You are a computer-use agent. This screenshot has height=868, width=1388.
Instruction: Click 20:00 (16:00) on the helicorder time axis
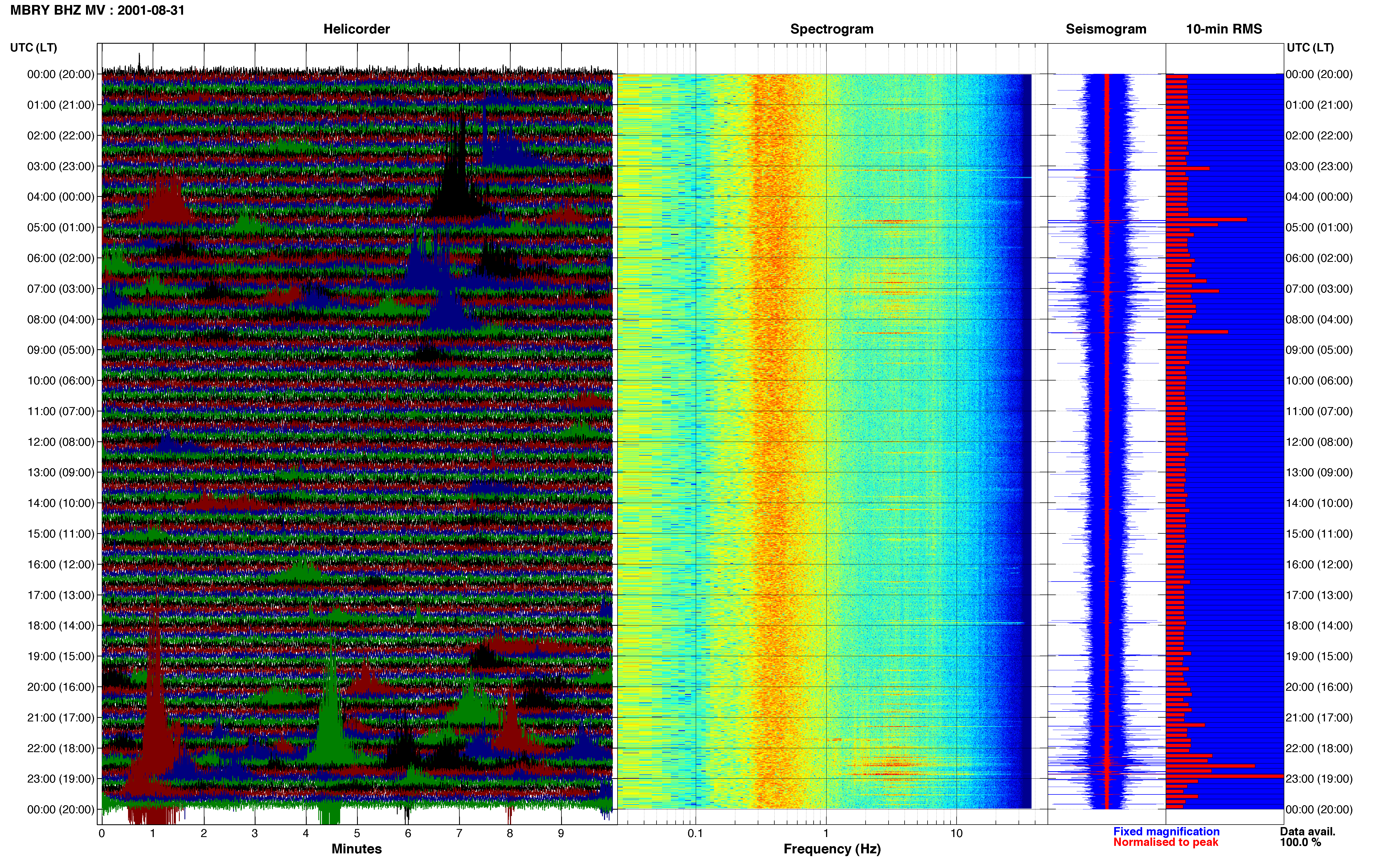(61, 687)
